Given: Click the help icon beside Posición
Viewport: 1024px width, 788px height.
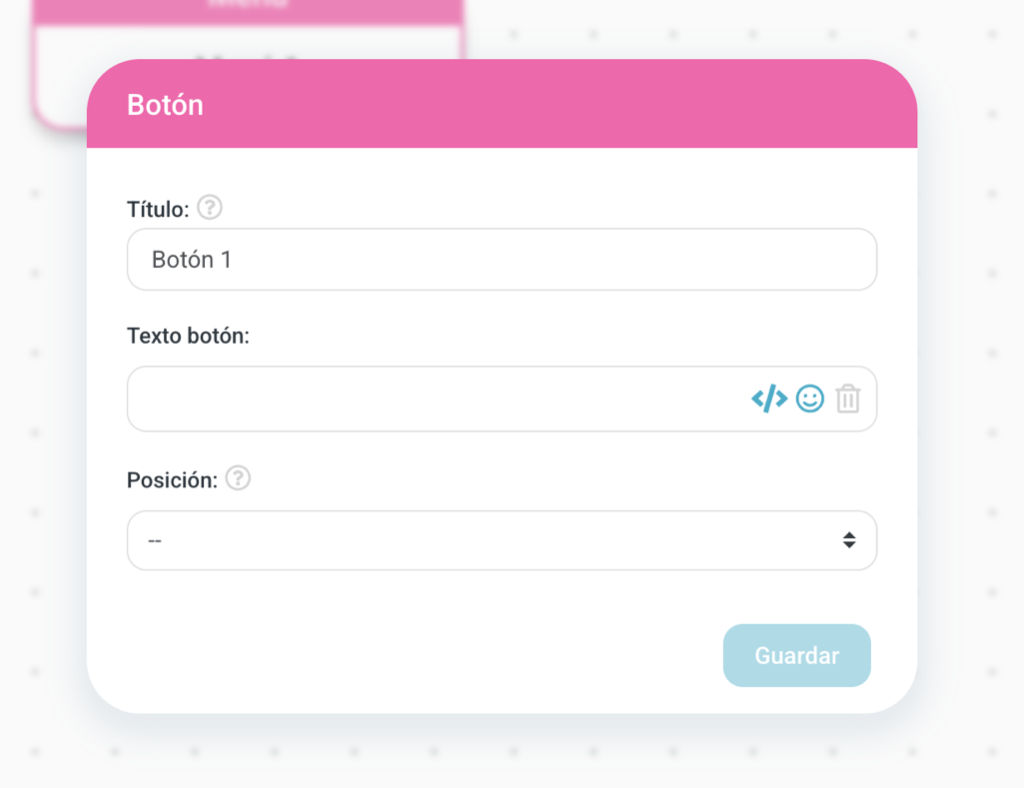Looking at the screenshot, I should 237,479.
